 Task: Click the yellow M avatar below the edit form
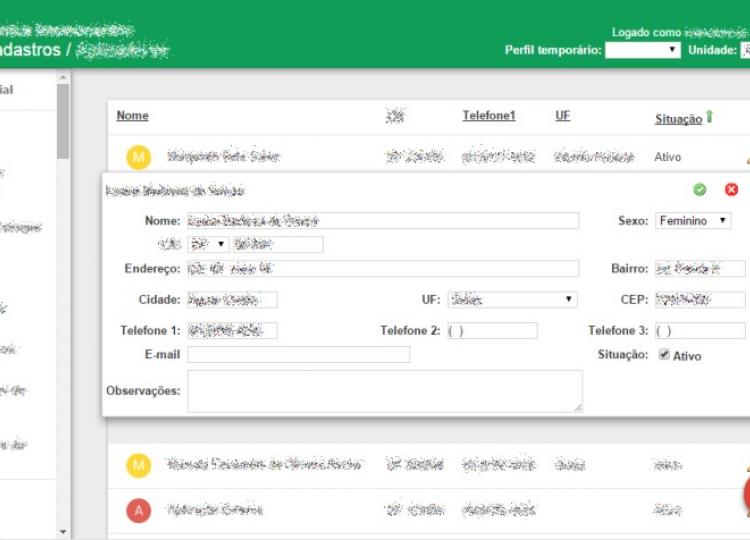(x=139, y=465)
